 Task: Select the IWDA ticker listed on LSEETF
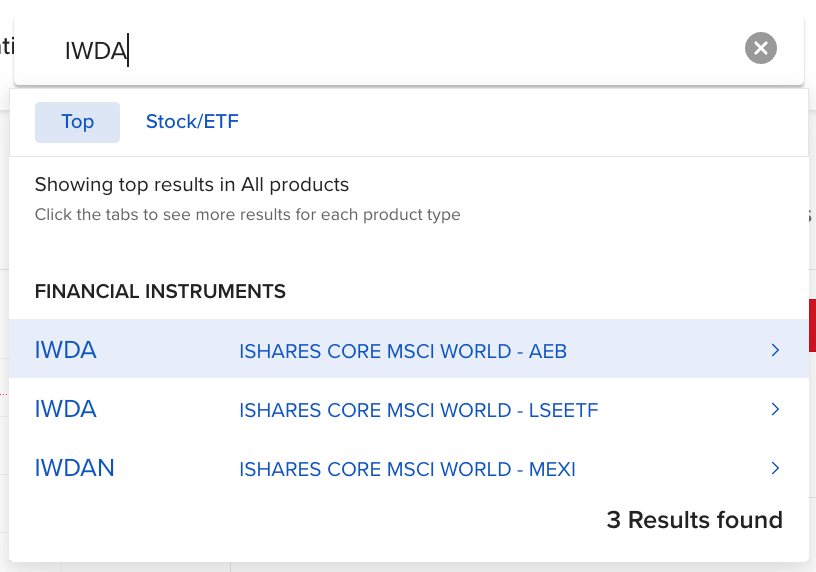pyautogui.click(x=65, y=409)
